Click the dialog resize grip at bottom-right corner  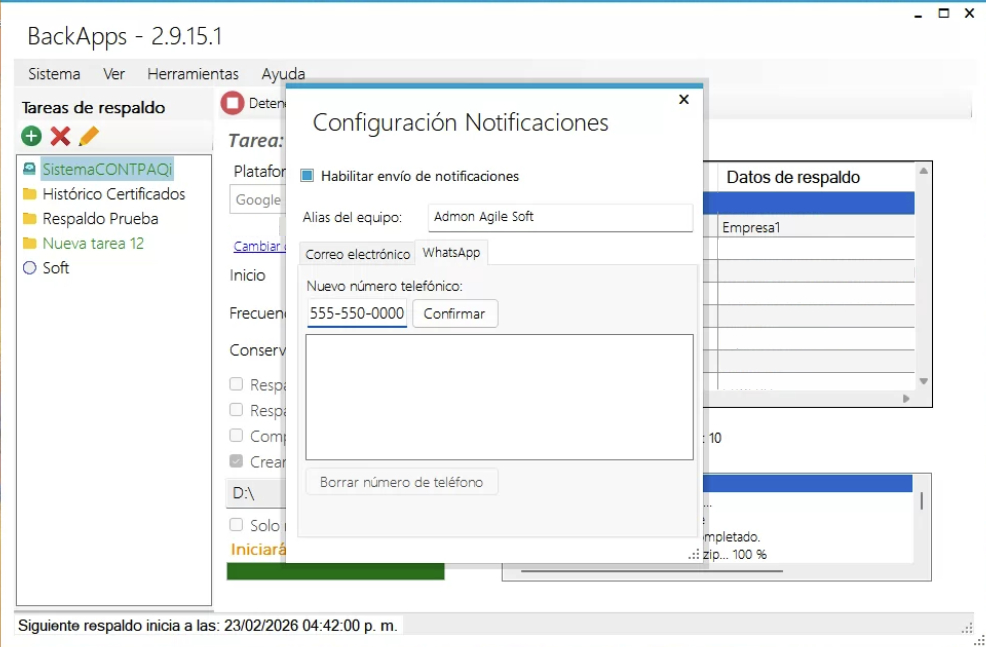coord(694,555)
